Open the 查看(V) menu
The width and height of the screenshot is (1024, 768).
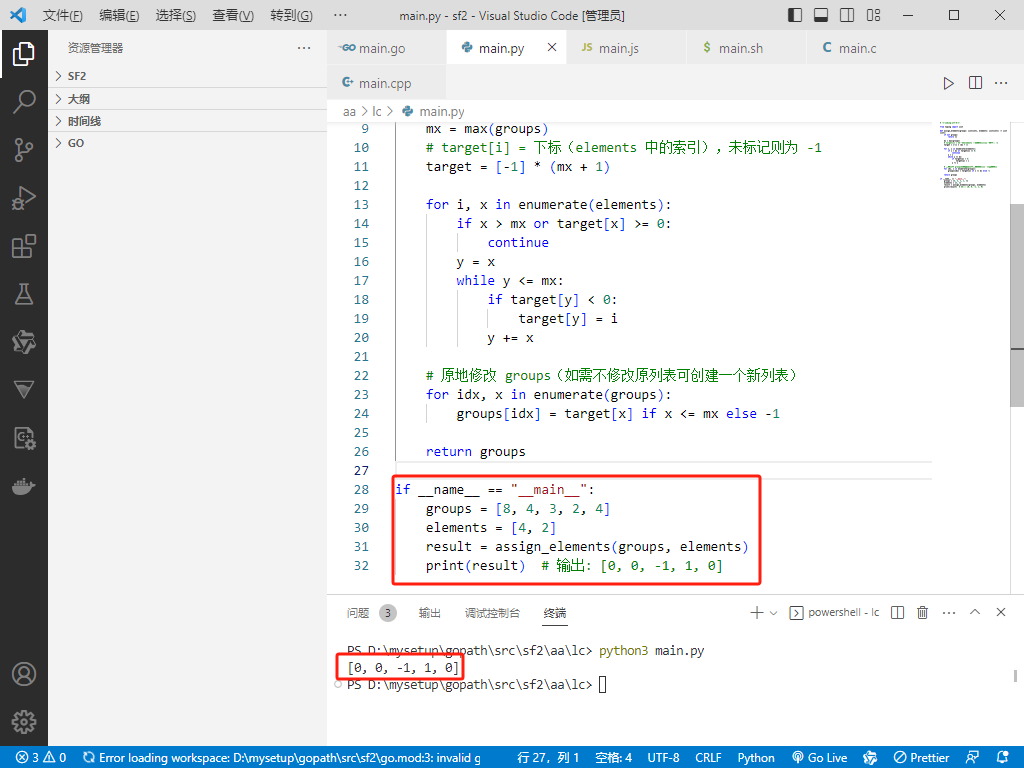pos(233,15)
